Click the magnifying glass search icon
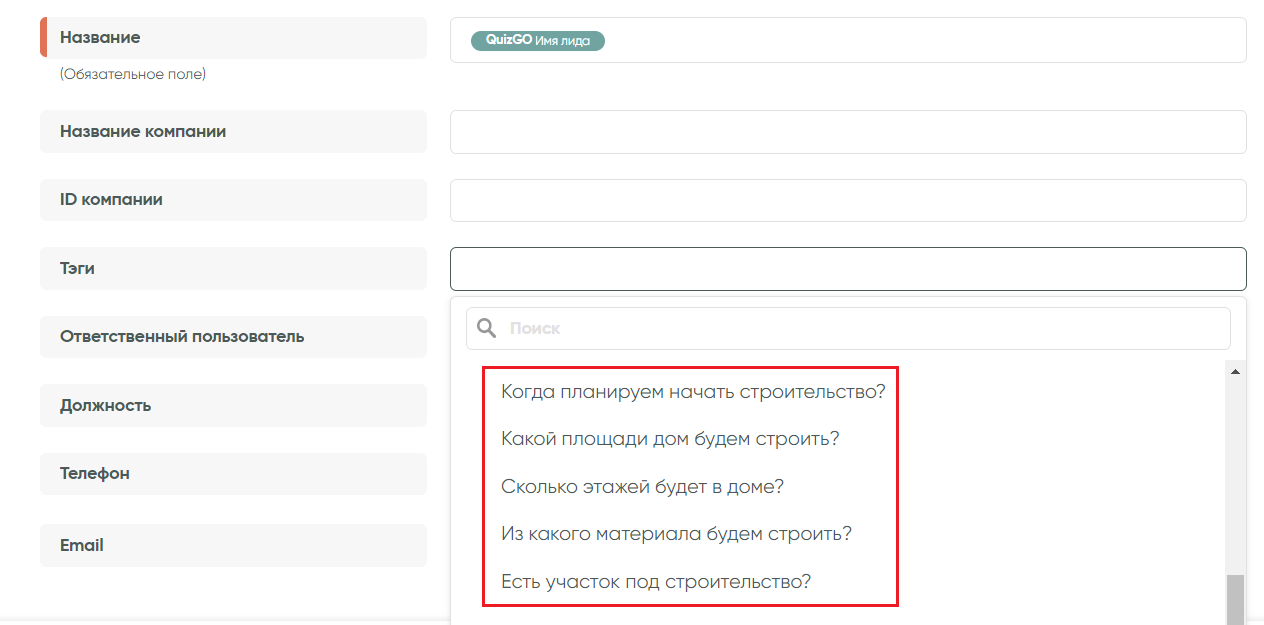The image size is (1264, 625). click(x=487, y=328)
